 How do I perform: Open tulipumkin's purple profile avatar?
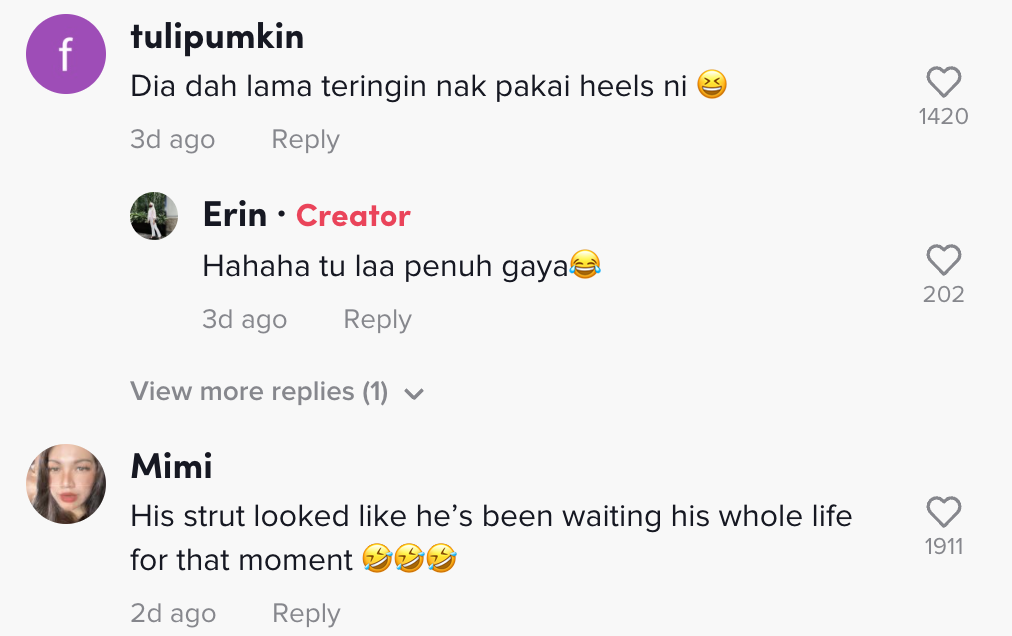66,54
